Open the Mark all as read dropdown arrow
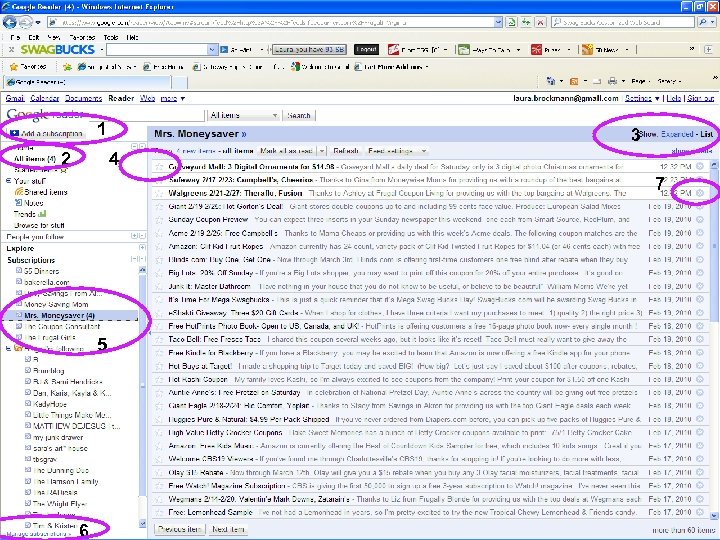720x540 pixels. tap(322, 151)
